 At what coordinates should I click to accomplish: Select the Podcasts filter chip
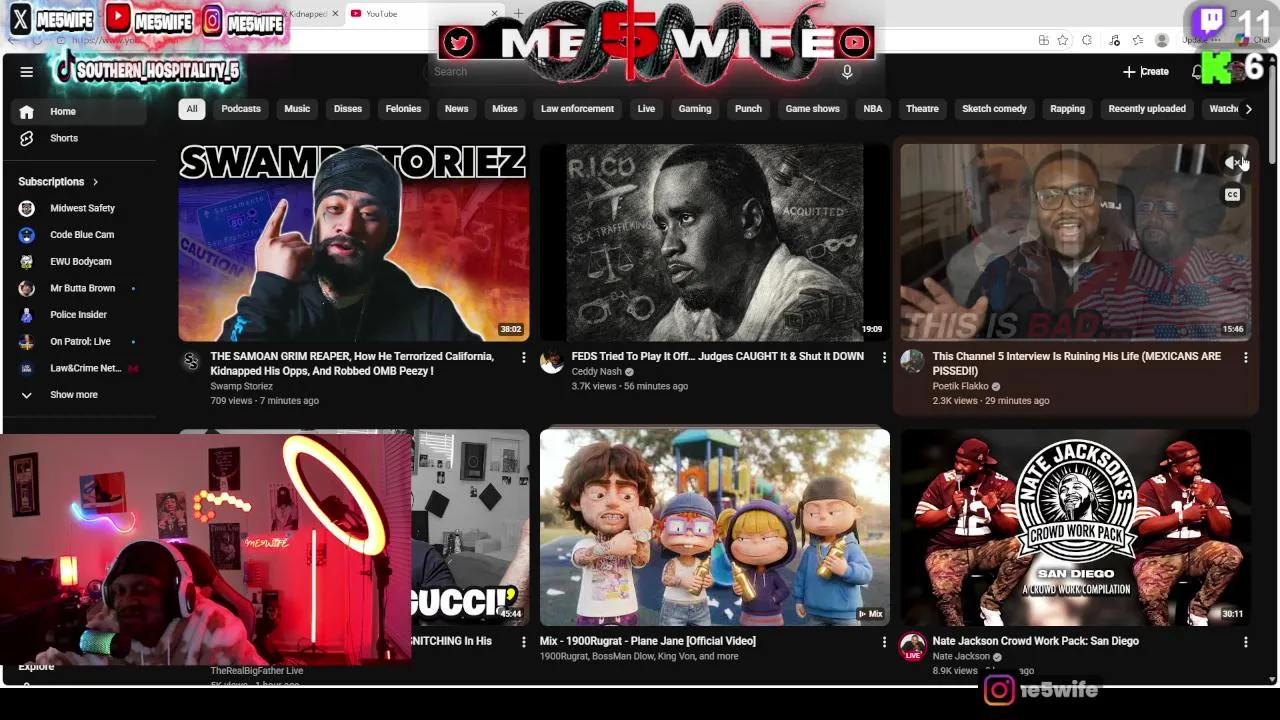click(x=241, y=109)
